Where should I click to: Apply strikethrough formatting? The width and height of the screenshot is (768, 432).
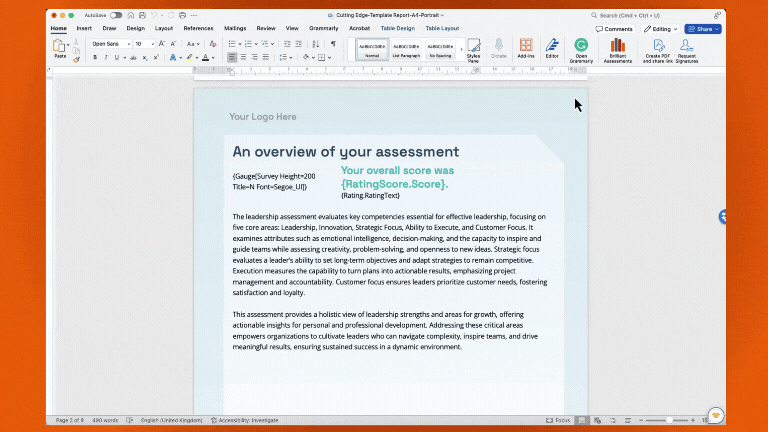[x=133, y=58]
